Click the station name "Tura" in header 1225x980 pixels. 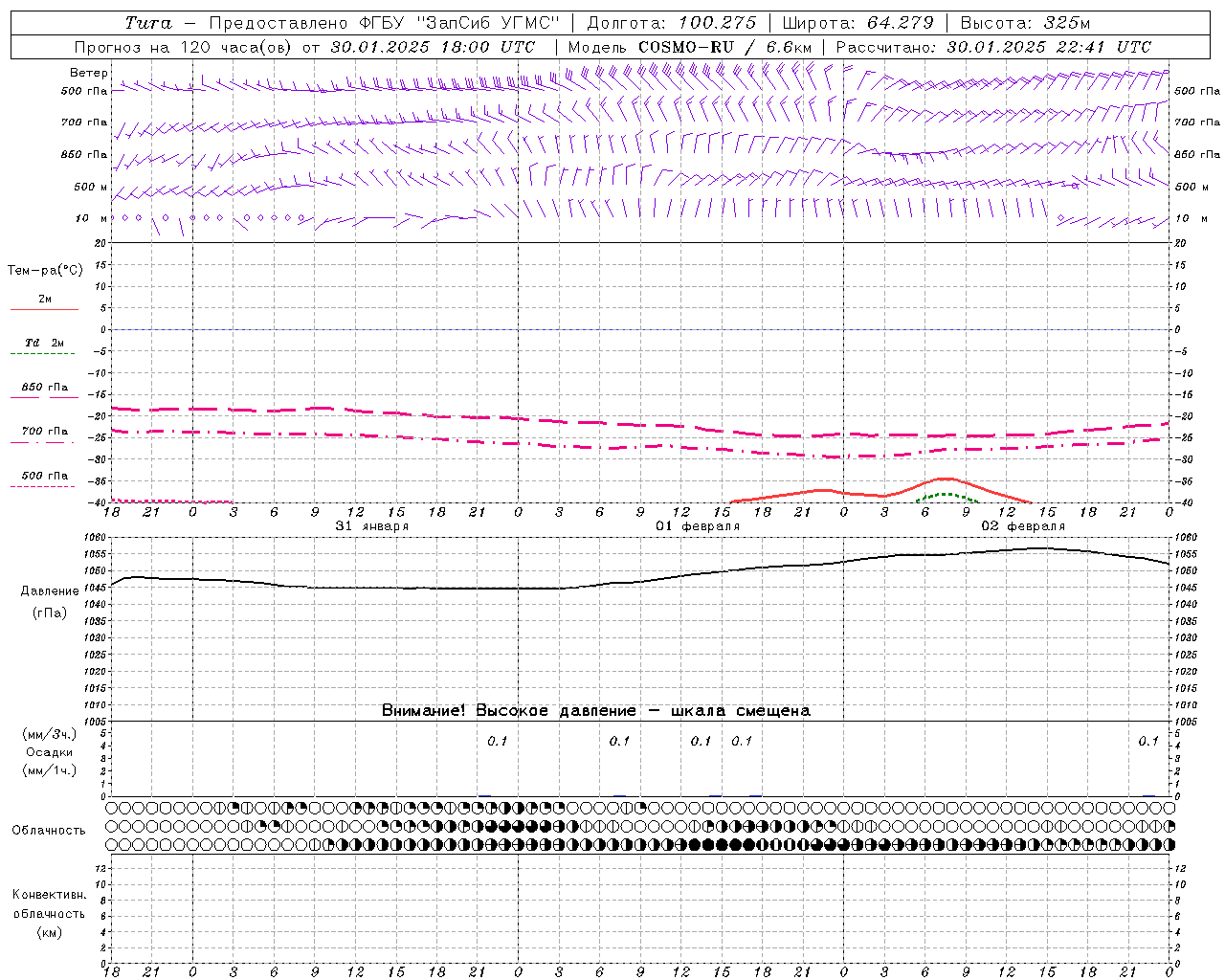pyautogui.click(x=148, y=23)
